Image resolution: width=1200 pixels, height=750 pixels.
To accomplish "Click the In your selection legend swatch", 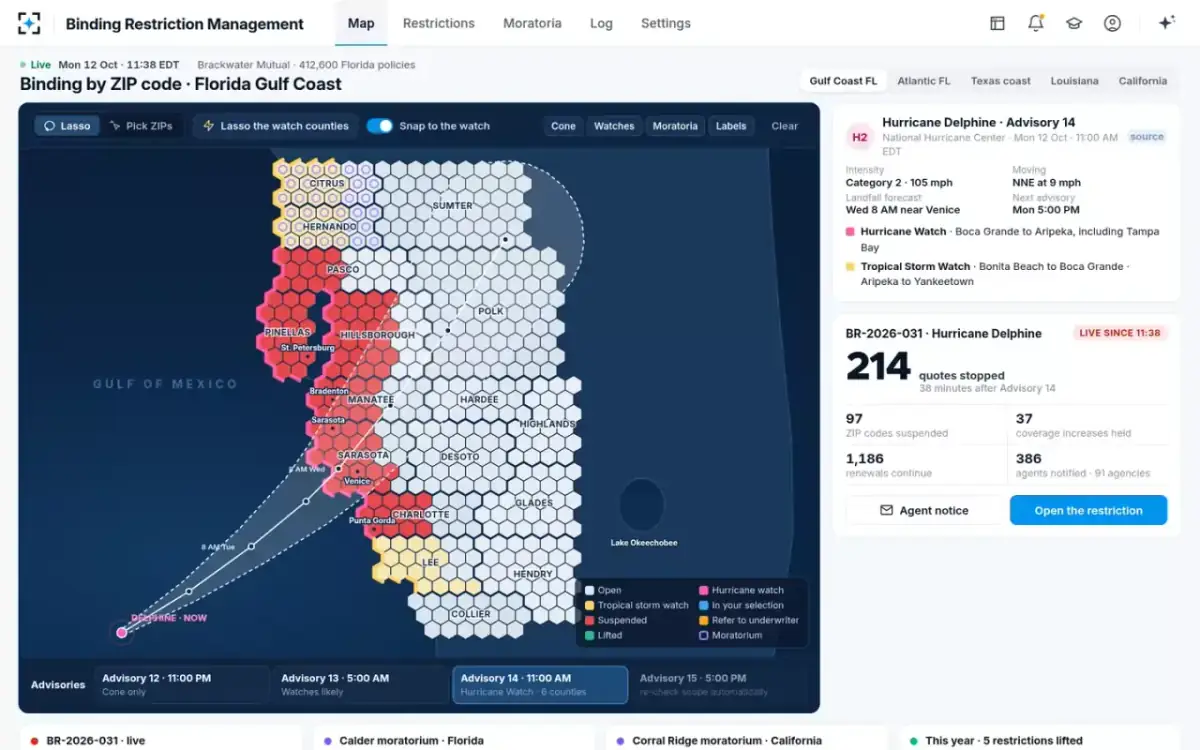I will coord(704,605).
